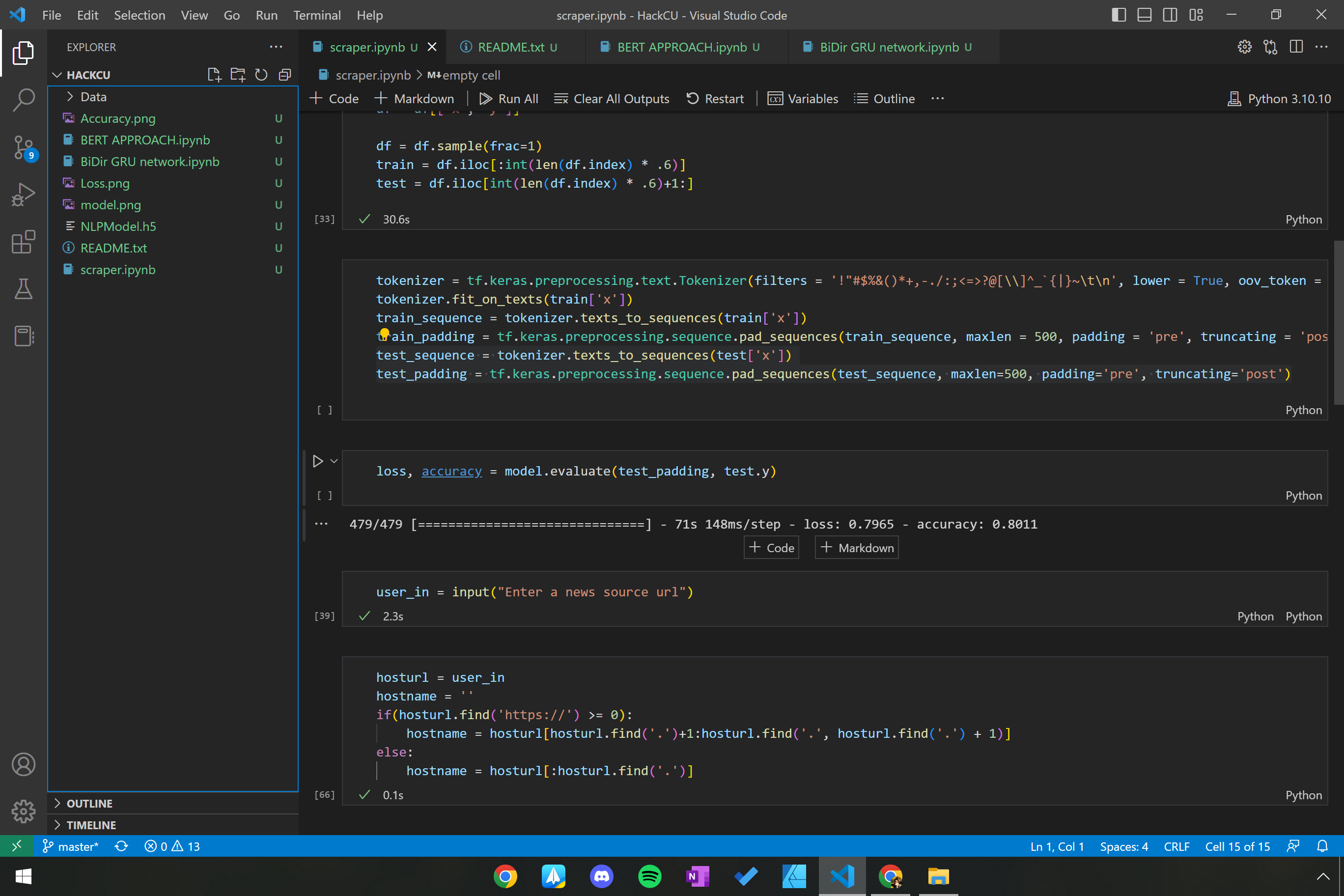This screenshot has height=896, width=1344.
Task: Open the Extensions view icon
Action: [24, 242]
